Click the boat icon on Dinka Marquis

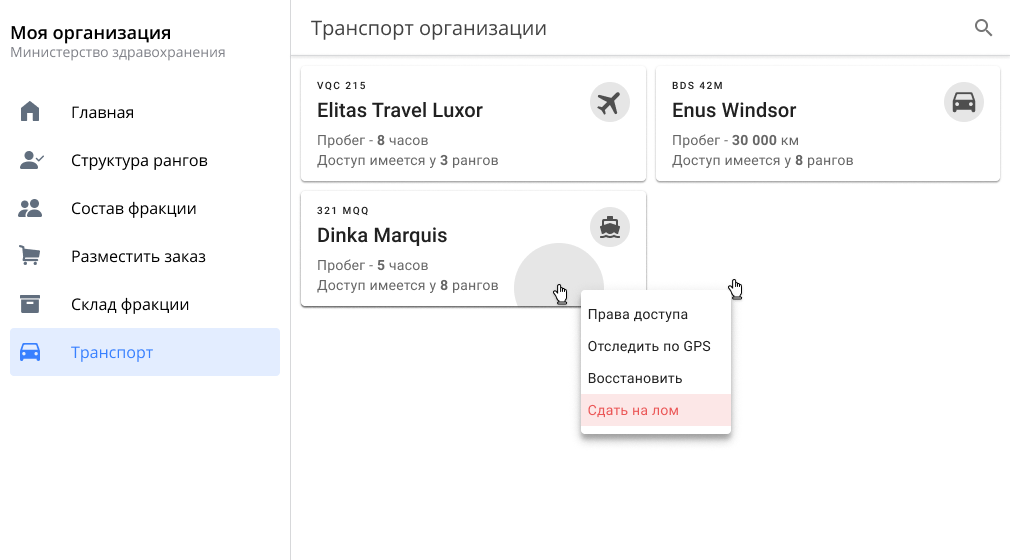[x=609, y=228]
